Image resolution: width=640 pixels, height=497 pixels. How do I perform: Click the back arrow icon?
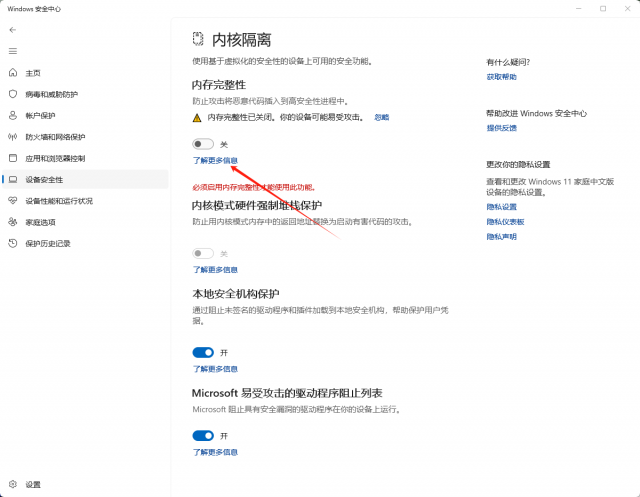[x=13, y=30]
